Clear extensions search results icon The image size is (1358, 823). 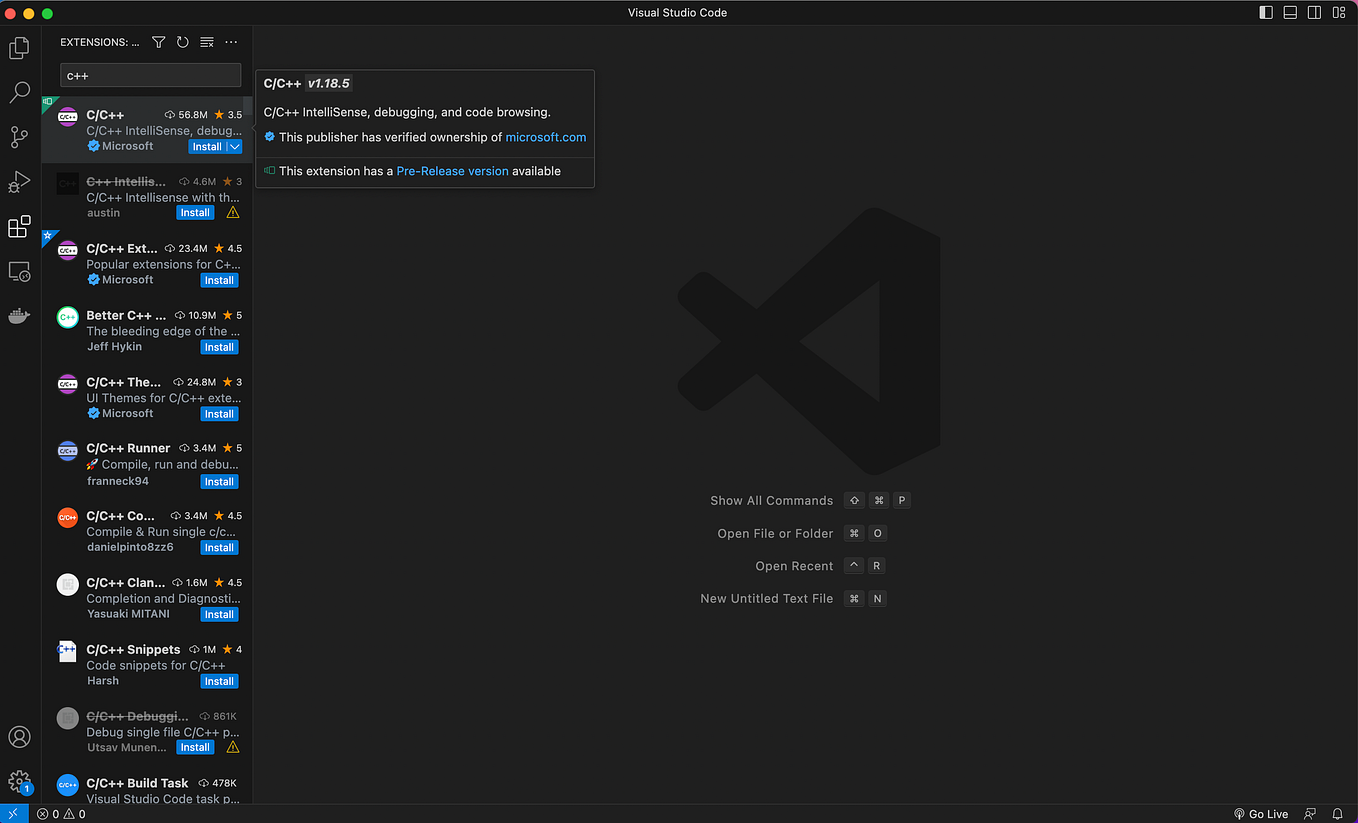(207, 42)
